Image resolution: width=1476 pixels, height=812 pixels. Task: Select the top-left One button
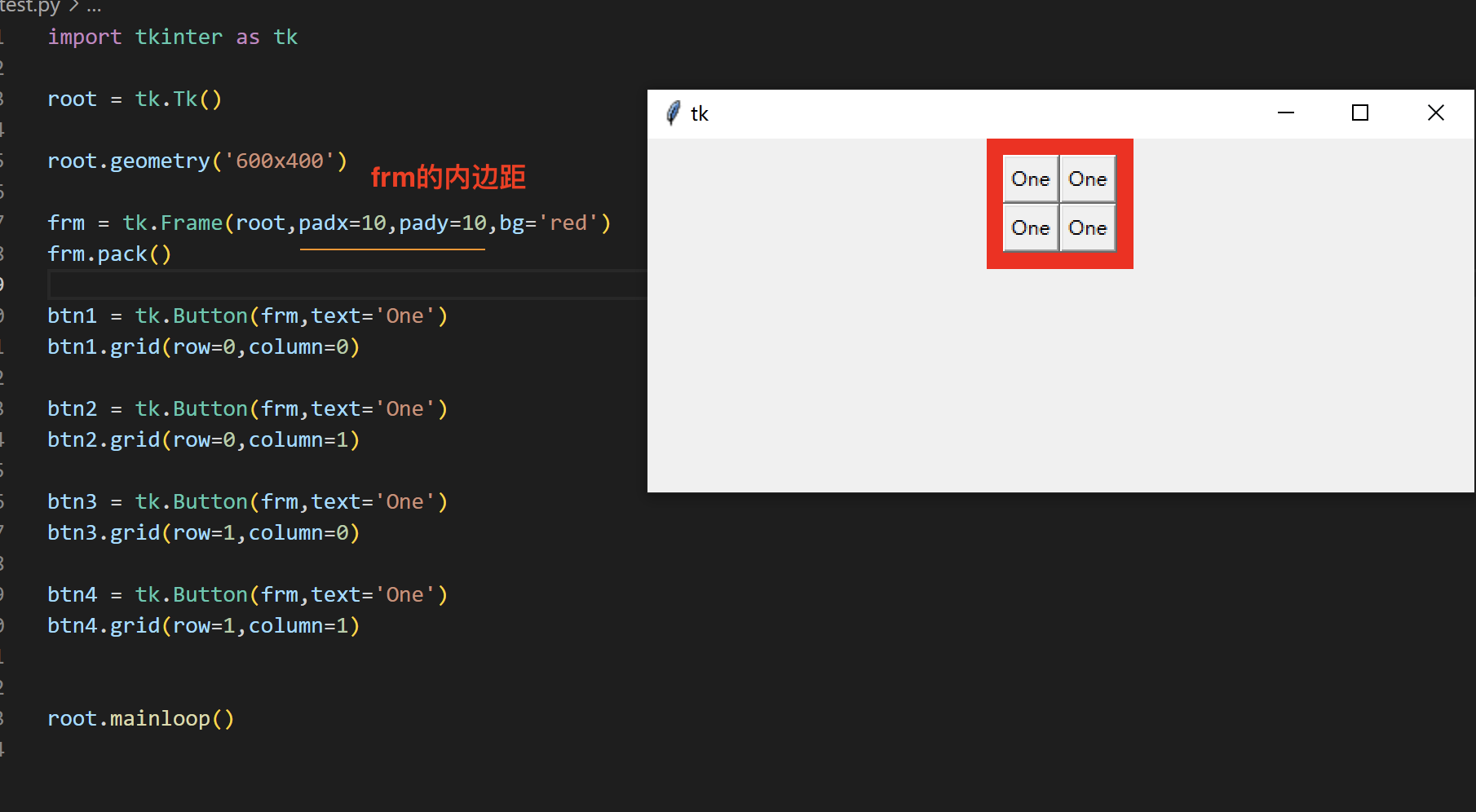click(x=1030, y=179)
